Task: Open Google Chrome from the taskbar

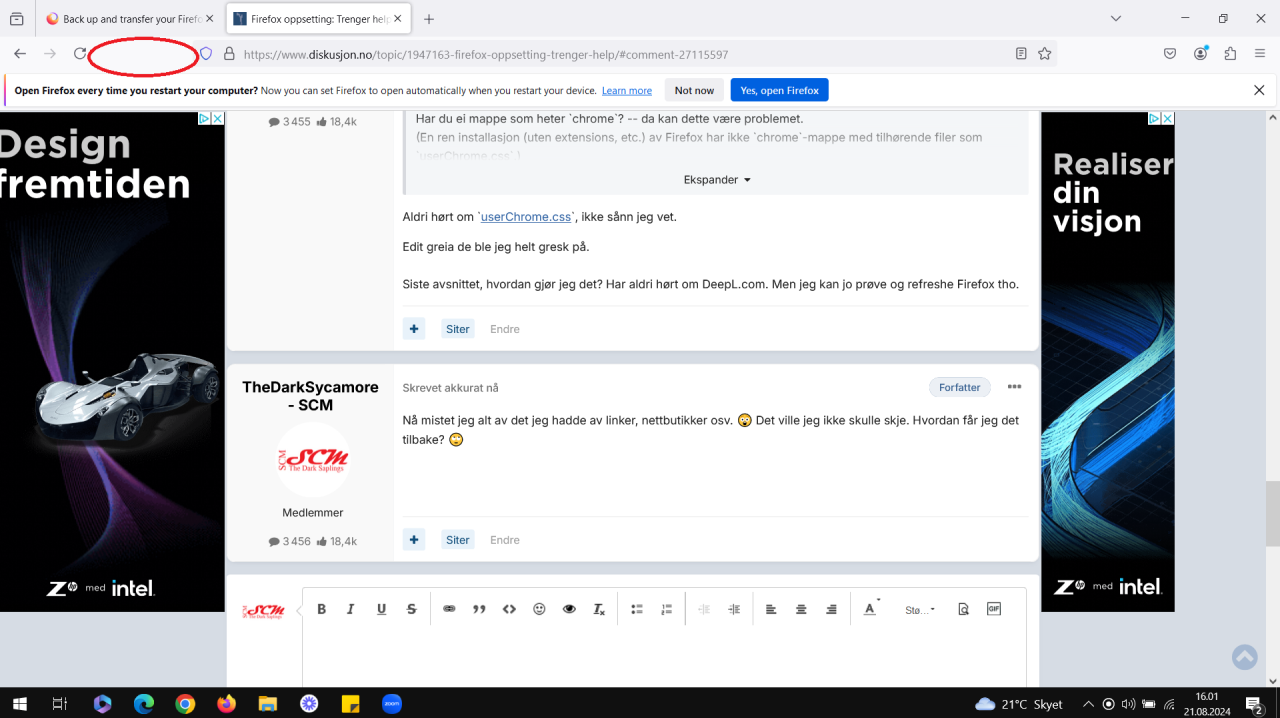Action: coord(185,704)
